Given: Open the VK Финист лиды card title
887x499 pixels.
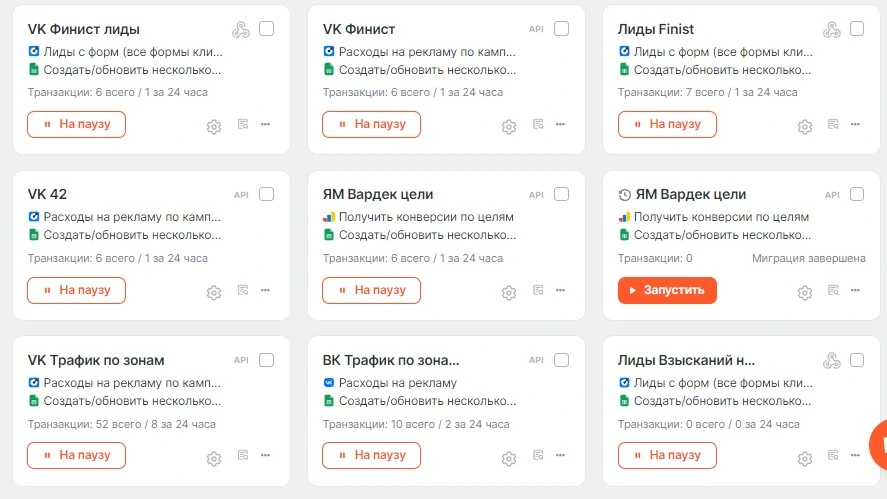Looking at the screenshot, I should click(84, 29).
